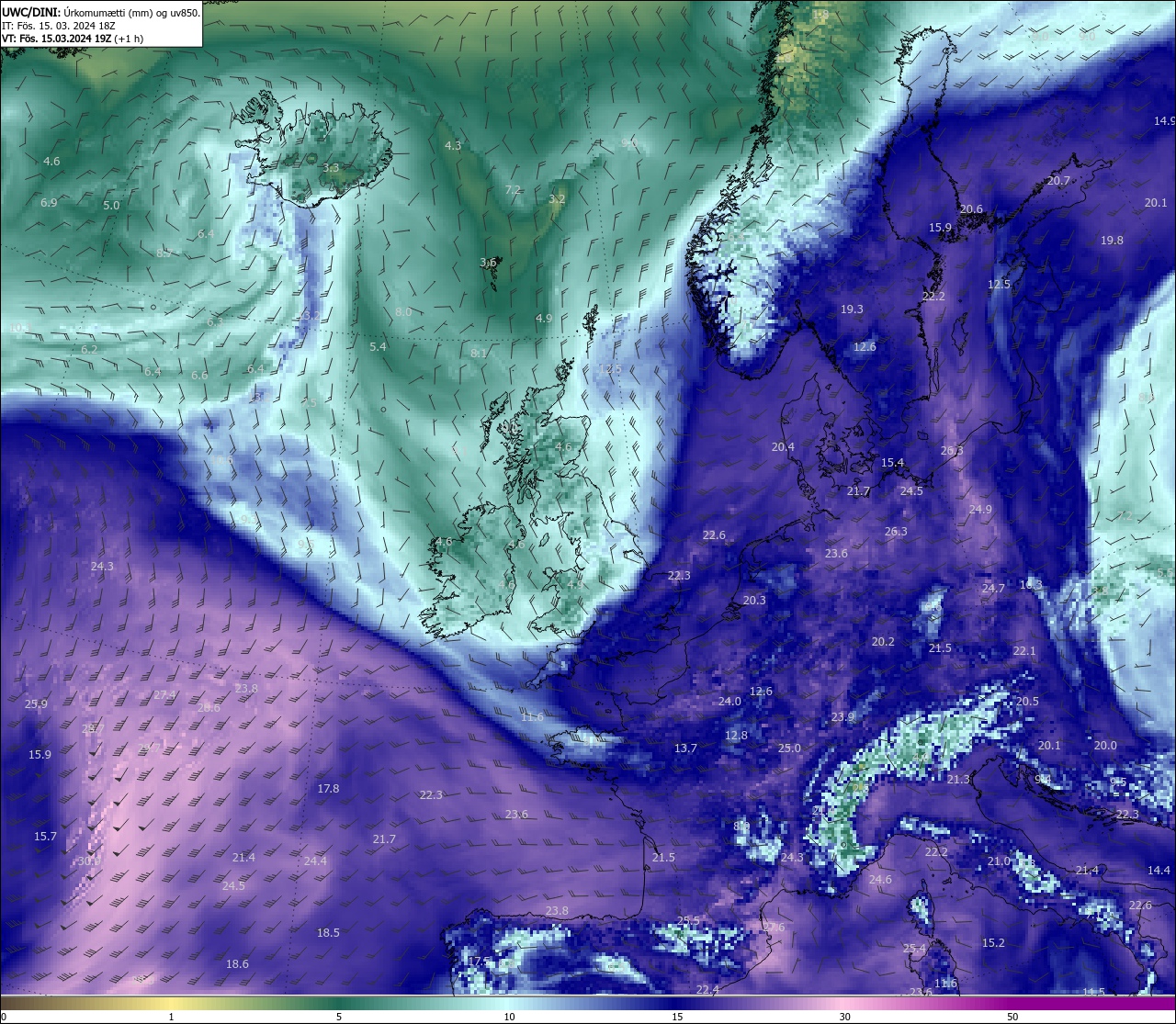Click the 27.4 value label

(x=164, y=694)
